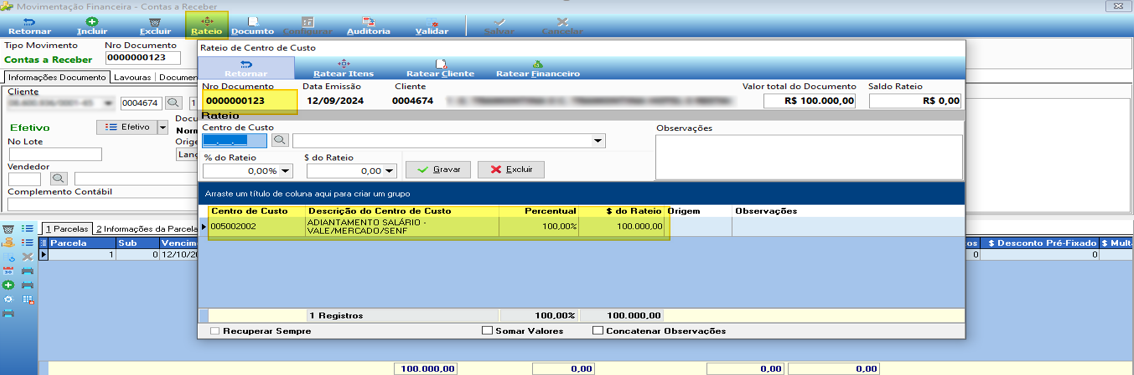Check the Concatenar Observações checkbox
The image size is (1134, 375).
pyautogui.click(x=597, y=331)
